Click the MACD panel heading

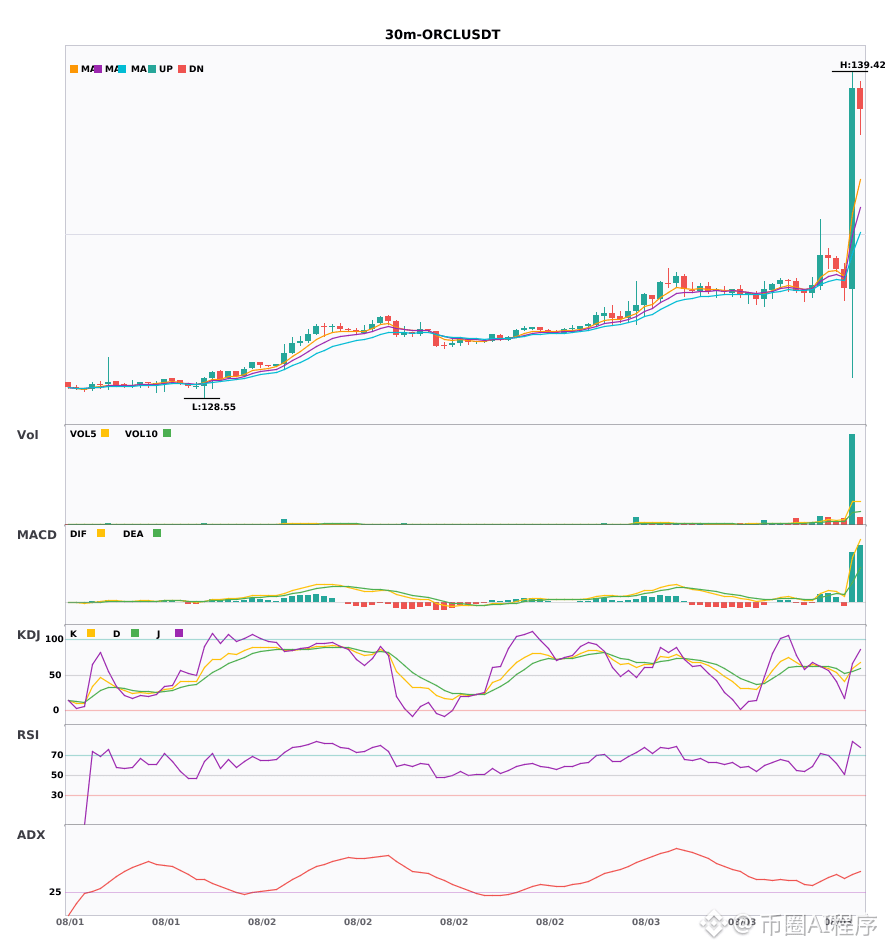click(36, 535)
